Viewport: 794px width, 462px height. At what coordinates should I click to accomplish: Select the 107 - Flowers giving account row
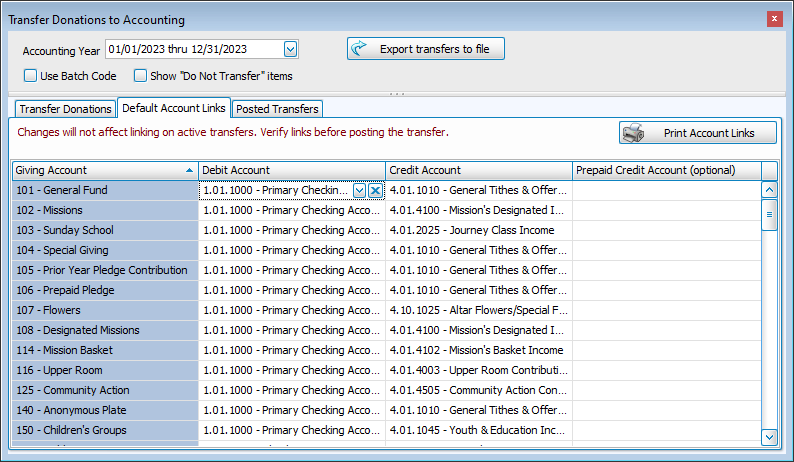104,310
